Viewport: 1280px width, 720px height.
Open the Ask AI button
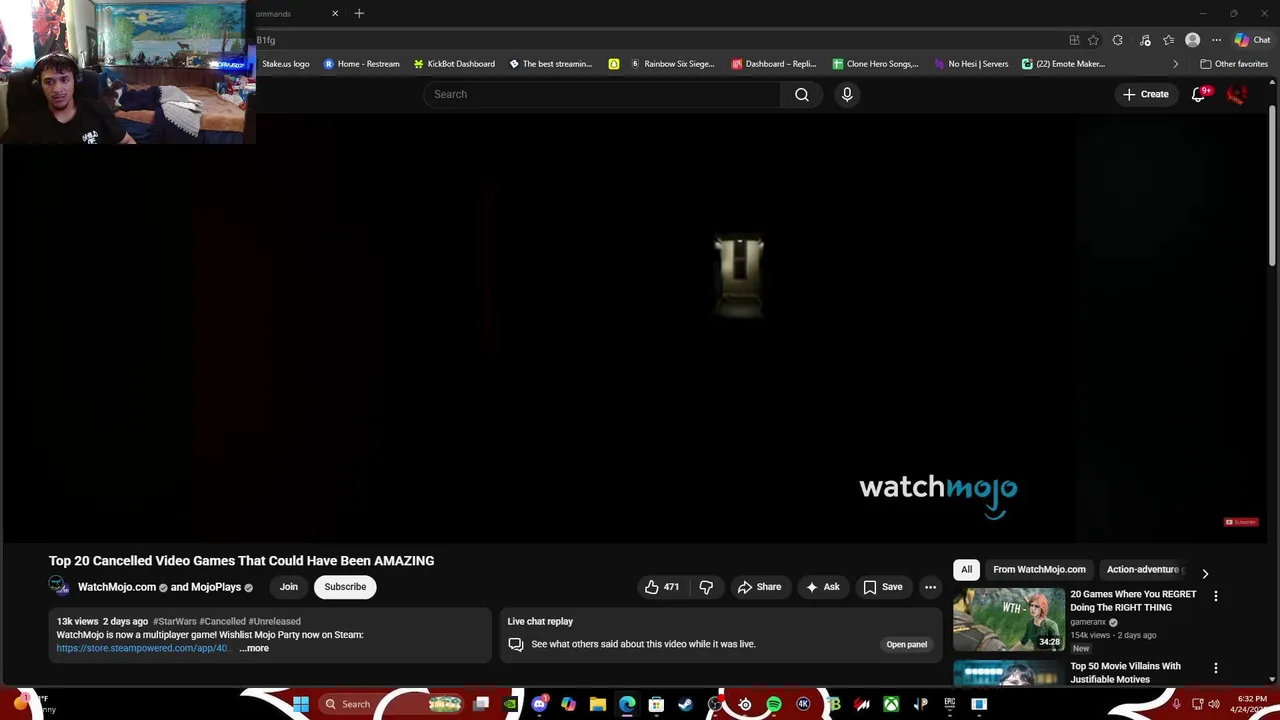coord(823,587)
